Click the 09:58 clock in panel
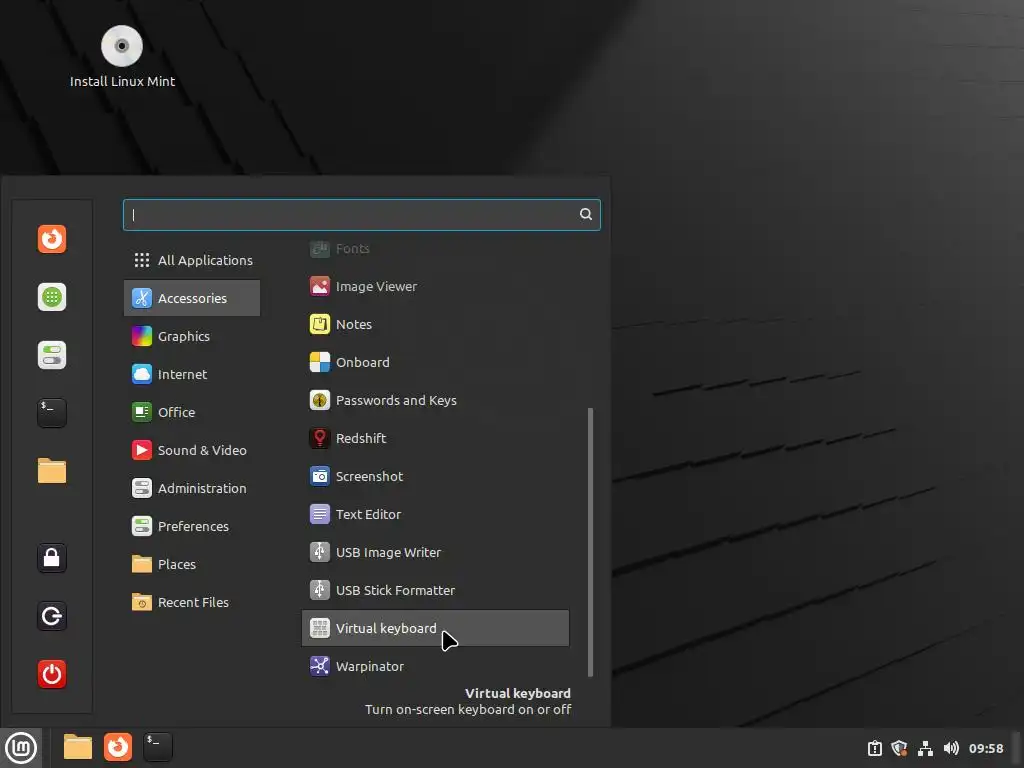The width and height of the screenshot is (1024, 768). pos(986,748)
